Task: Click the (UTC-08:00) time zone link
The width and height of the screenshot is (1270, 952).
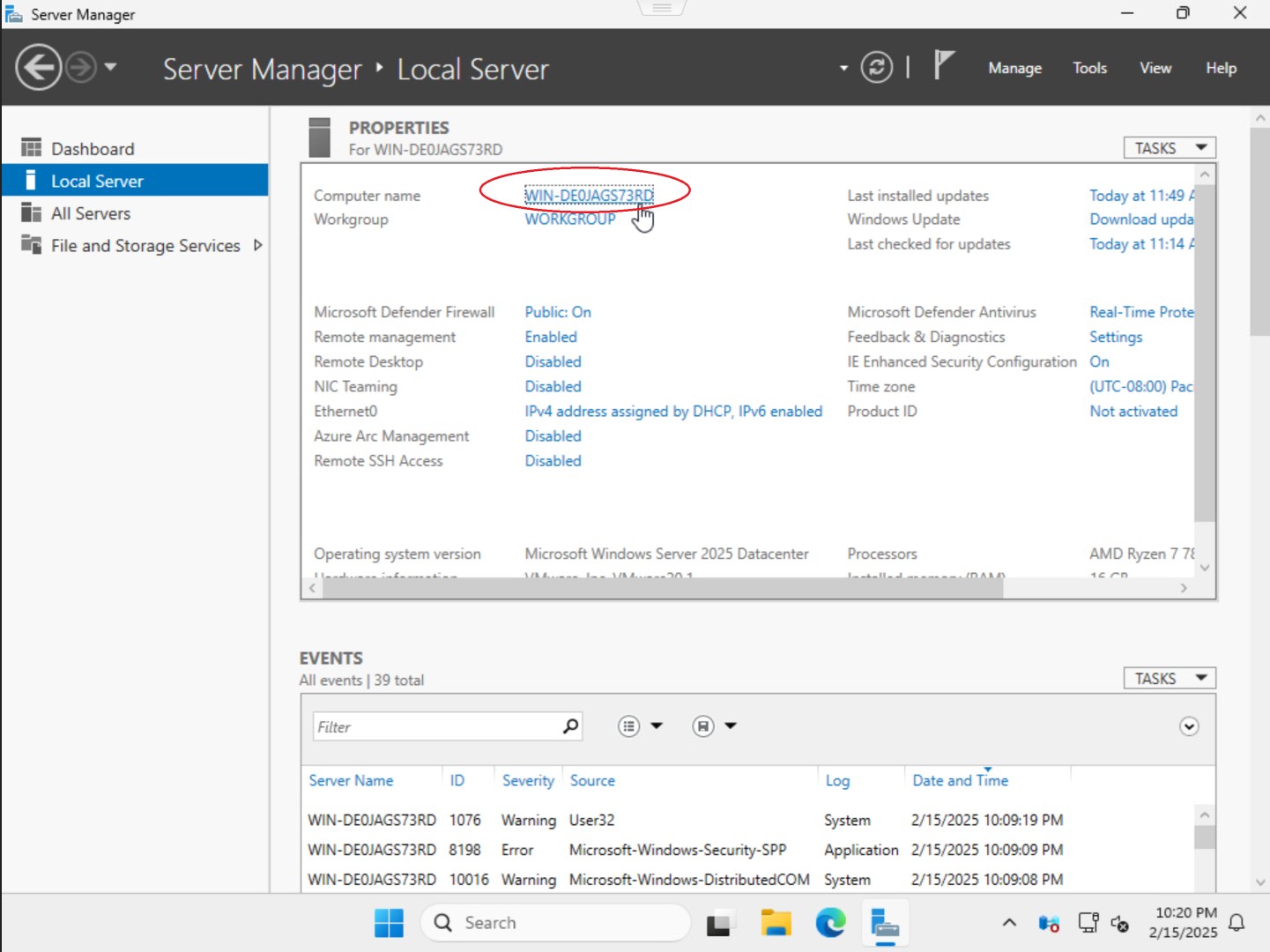Action: 1141,386
